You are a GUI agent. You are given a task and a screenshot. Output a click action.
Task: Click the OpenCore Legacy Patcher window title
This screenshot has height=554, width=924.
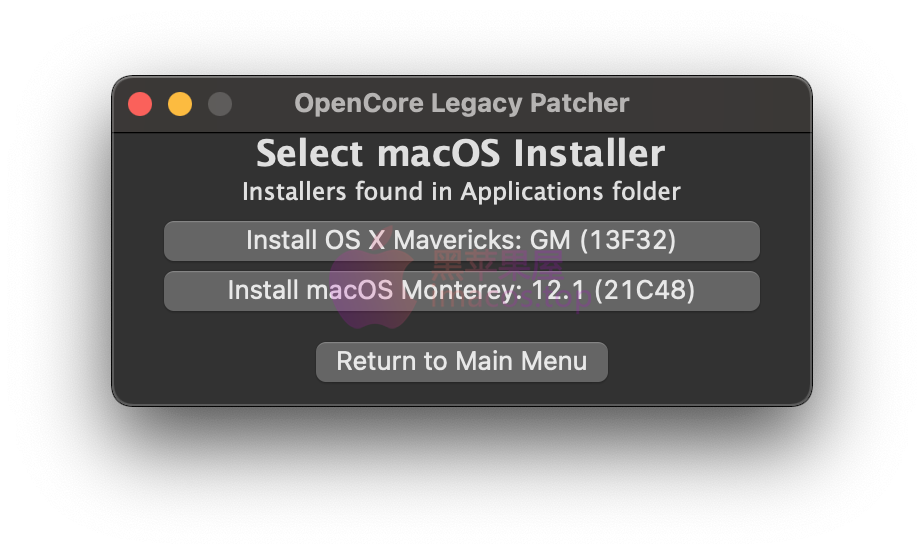click(462, 104)
